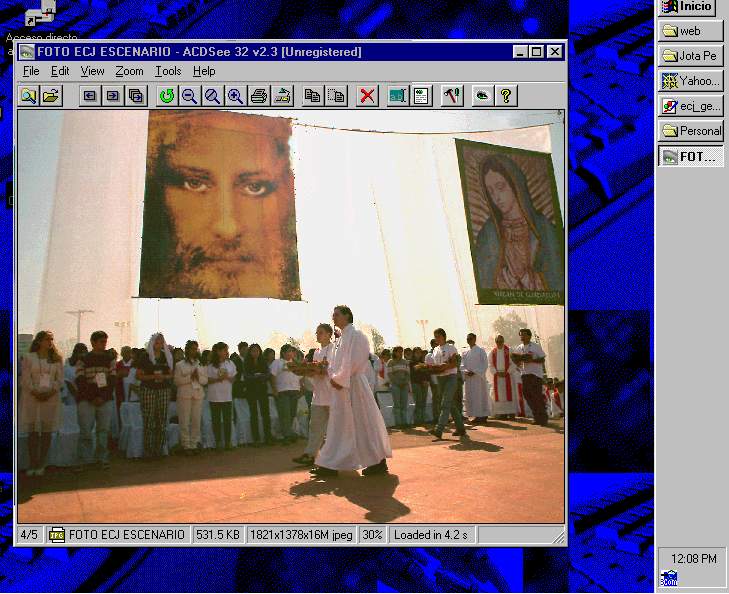Open the File menu
729x594 pixels.
coord(31,71)
